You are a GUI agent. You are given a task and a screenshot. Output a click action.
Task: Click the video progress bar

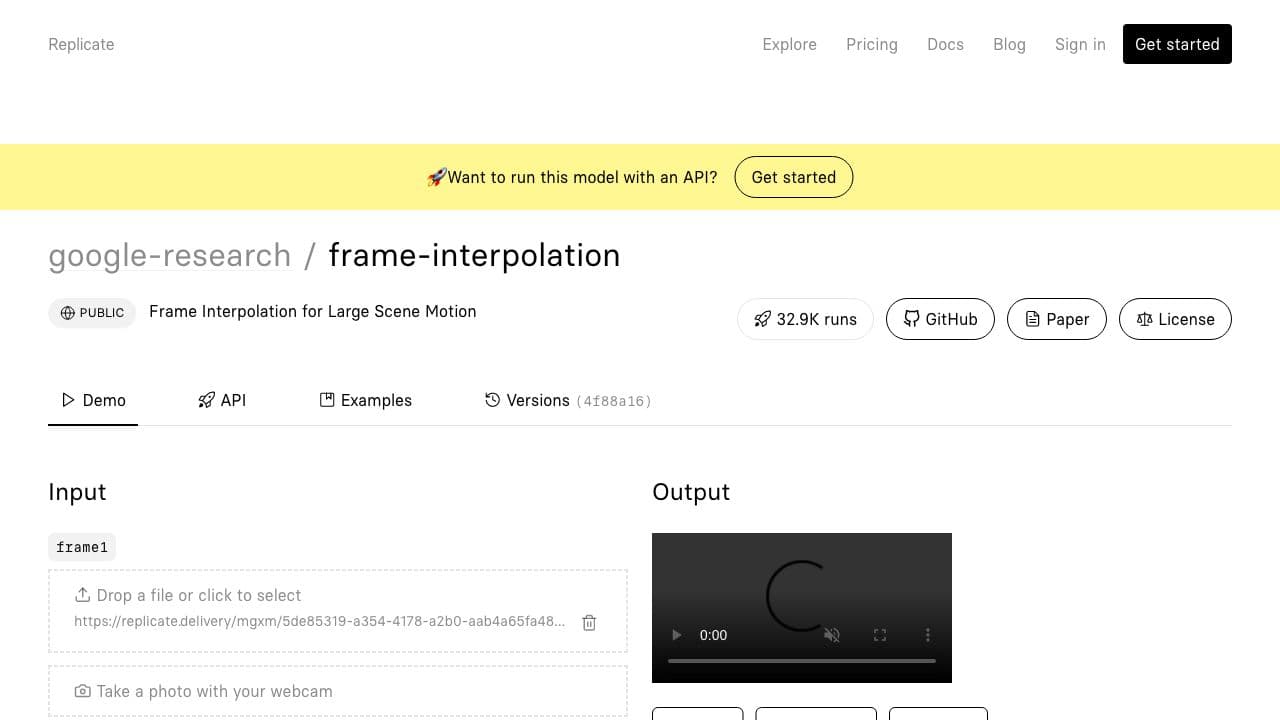click(x=802, y=661)
